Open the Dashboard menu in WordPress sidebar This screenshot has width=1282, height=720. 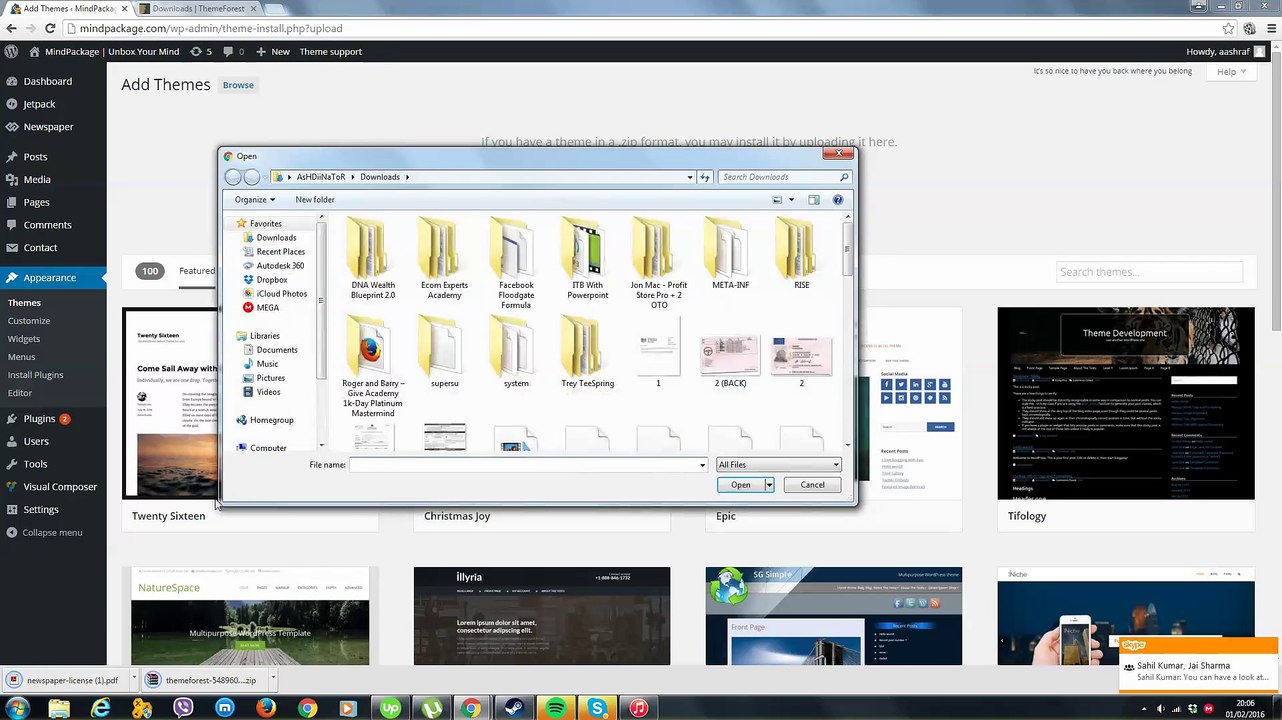point(53,81)
